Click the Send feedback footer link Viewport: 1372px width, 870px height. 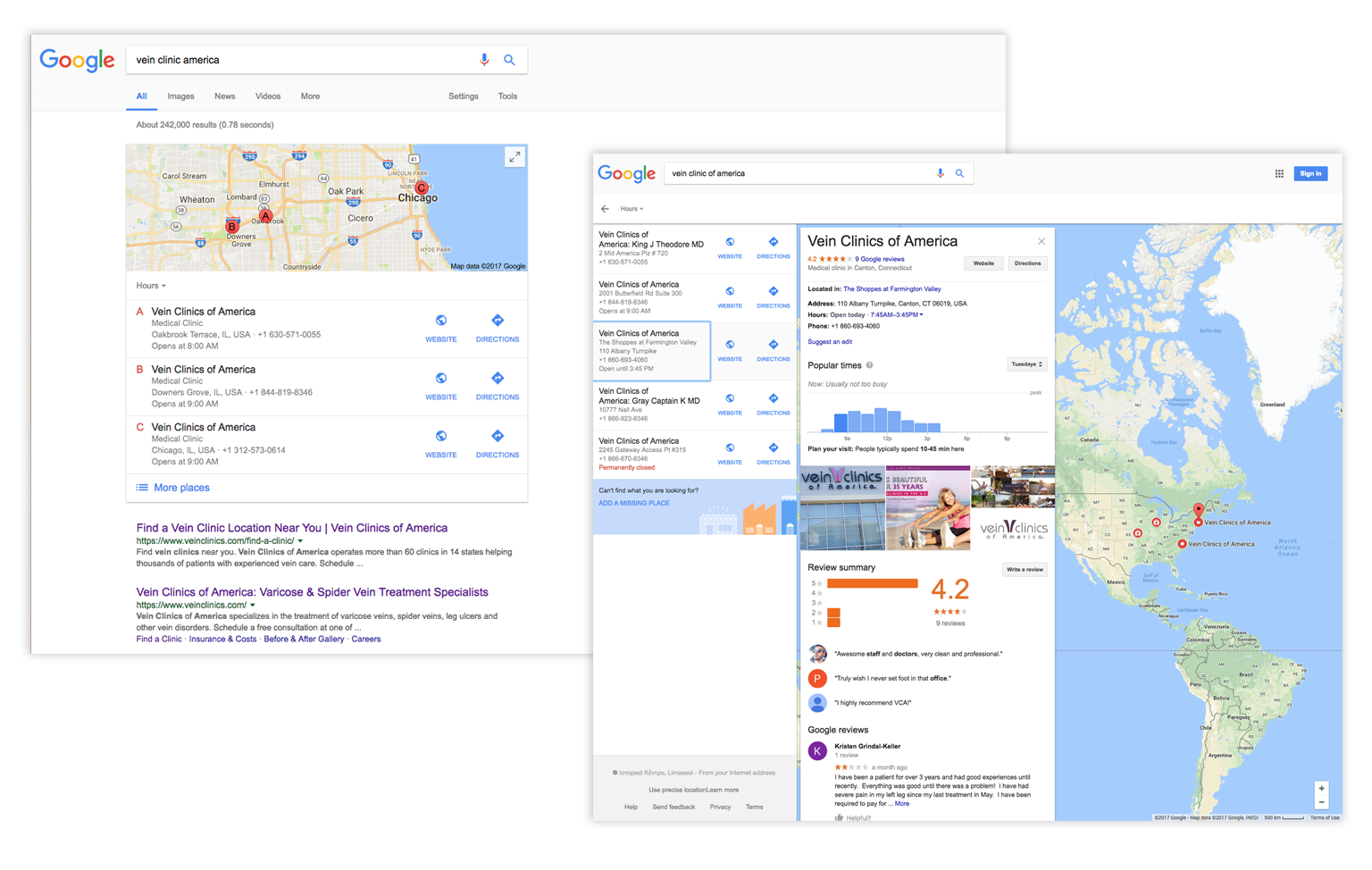(x=673, y=807)
